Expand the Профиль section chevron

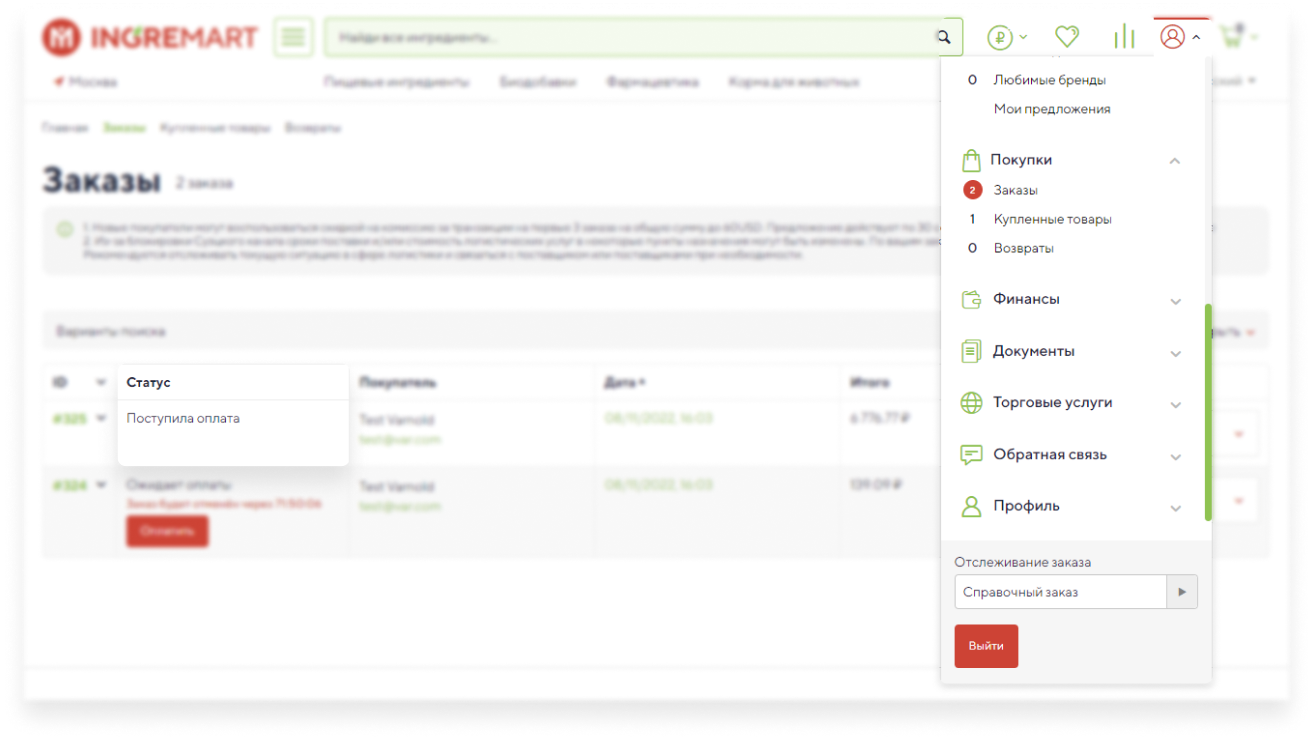click(x=1176, y=508)
